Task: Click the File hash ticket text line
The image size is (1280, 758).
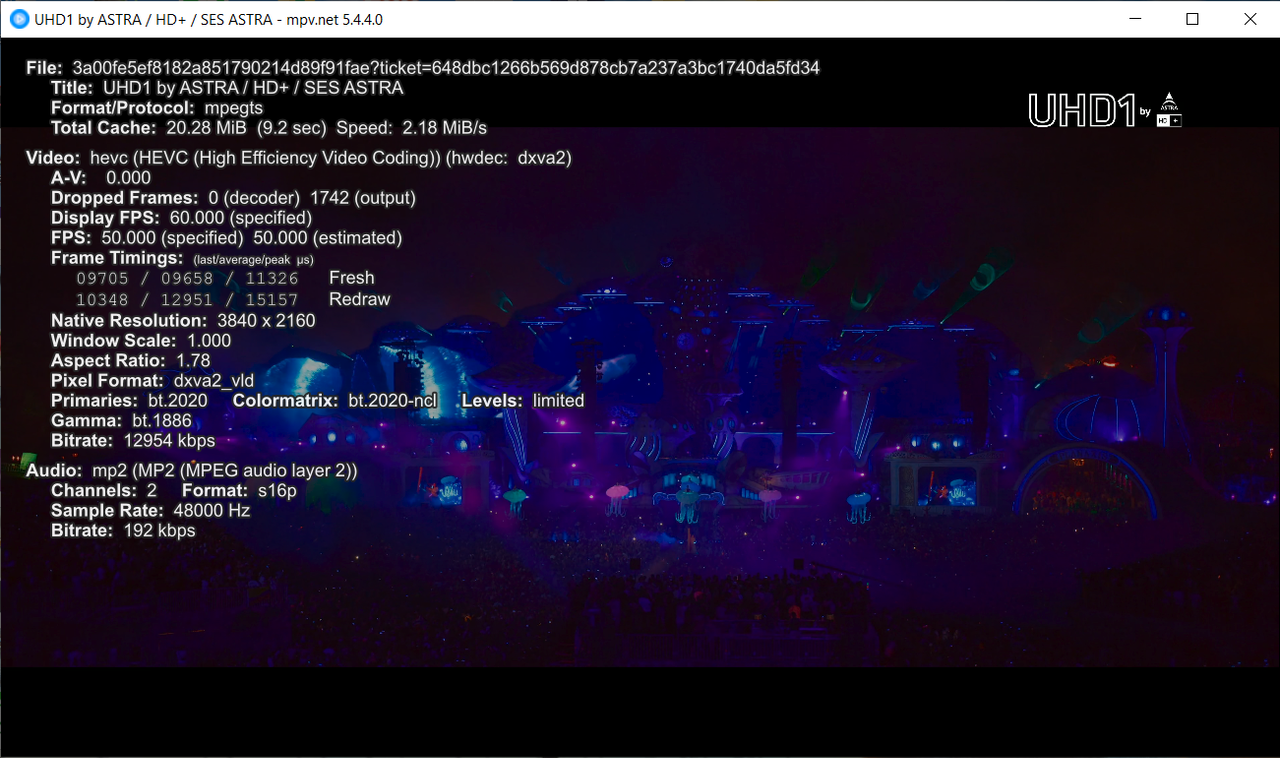Action: [423, 68]
